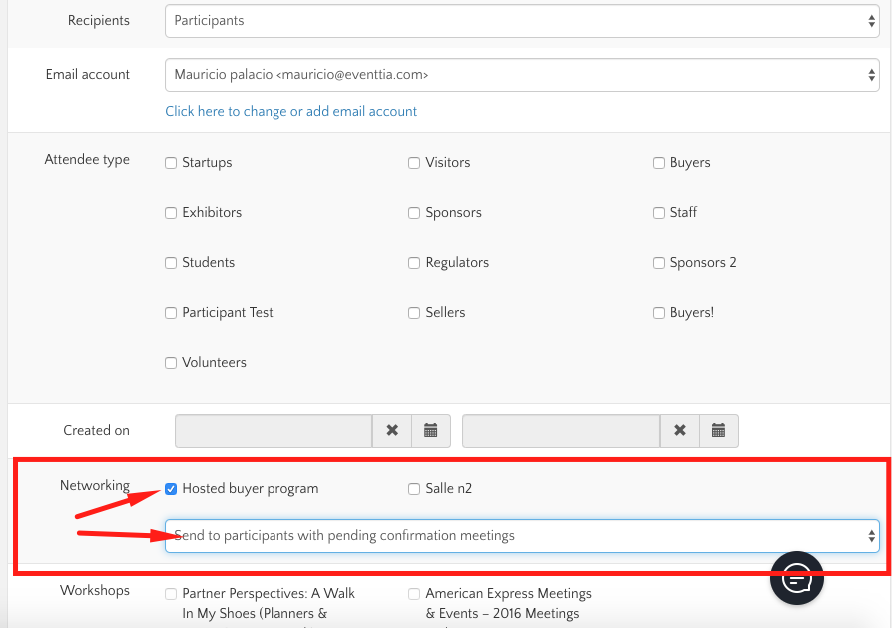Click the first Created on date input

[x=273, y=430]
